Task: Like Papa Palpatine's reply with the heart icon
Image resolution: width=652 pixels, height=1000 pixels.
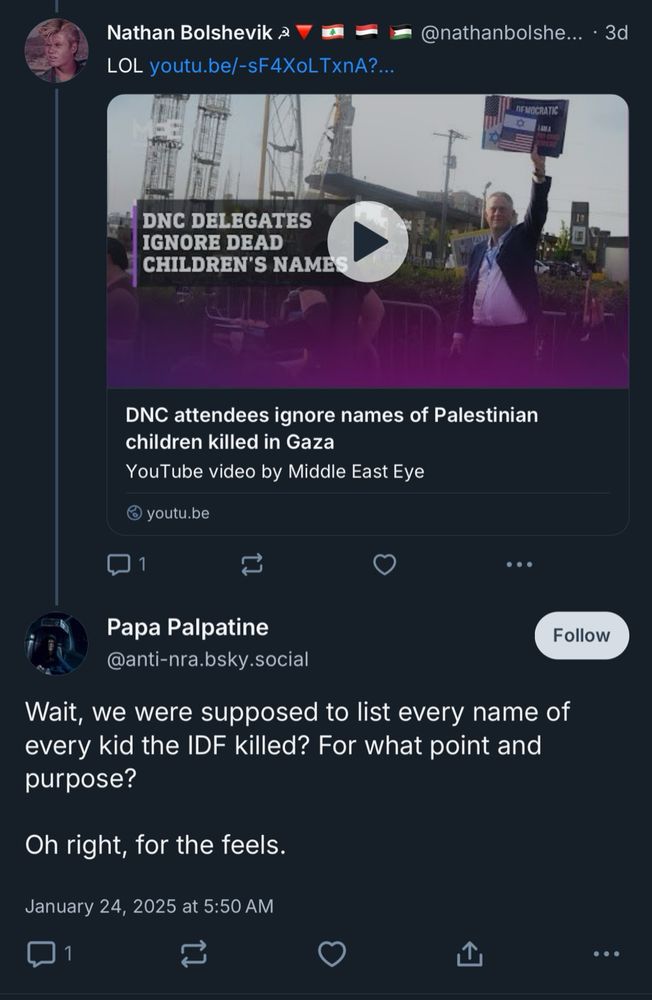Action: tap(334, 953)
